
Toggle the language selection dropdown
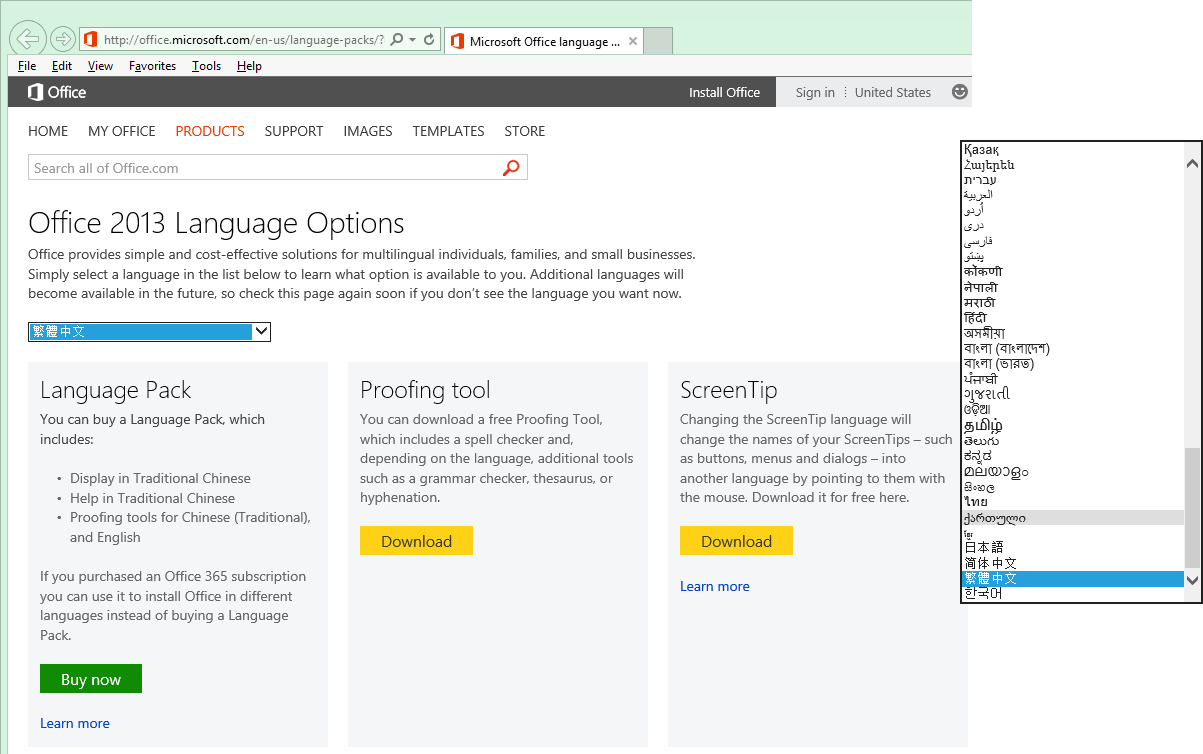[x=149, y=331]
